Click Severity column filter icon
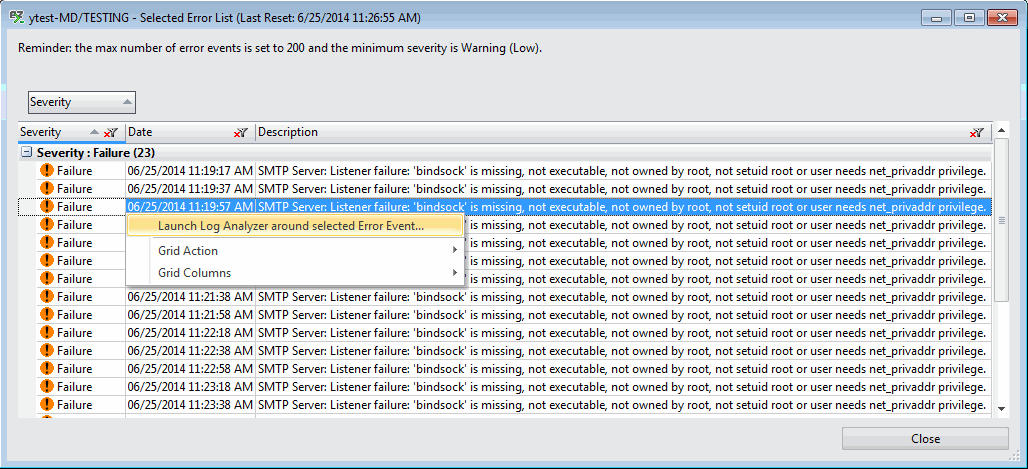The height and width of the screenshot is (469, 1028). 112,132
